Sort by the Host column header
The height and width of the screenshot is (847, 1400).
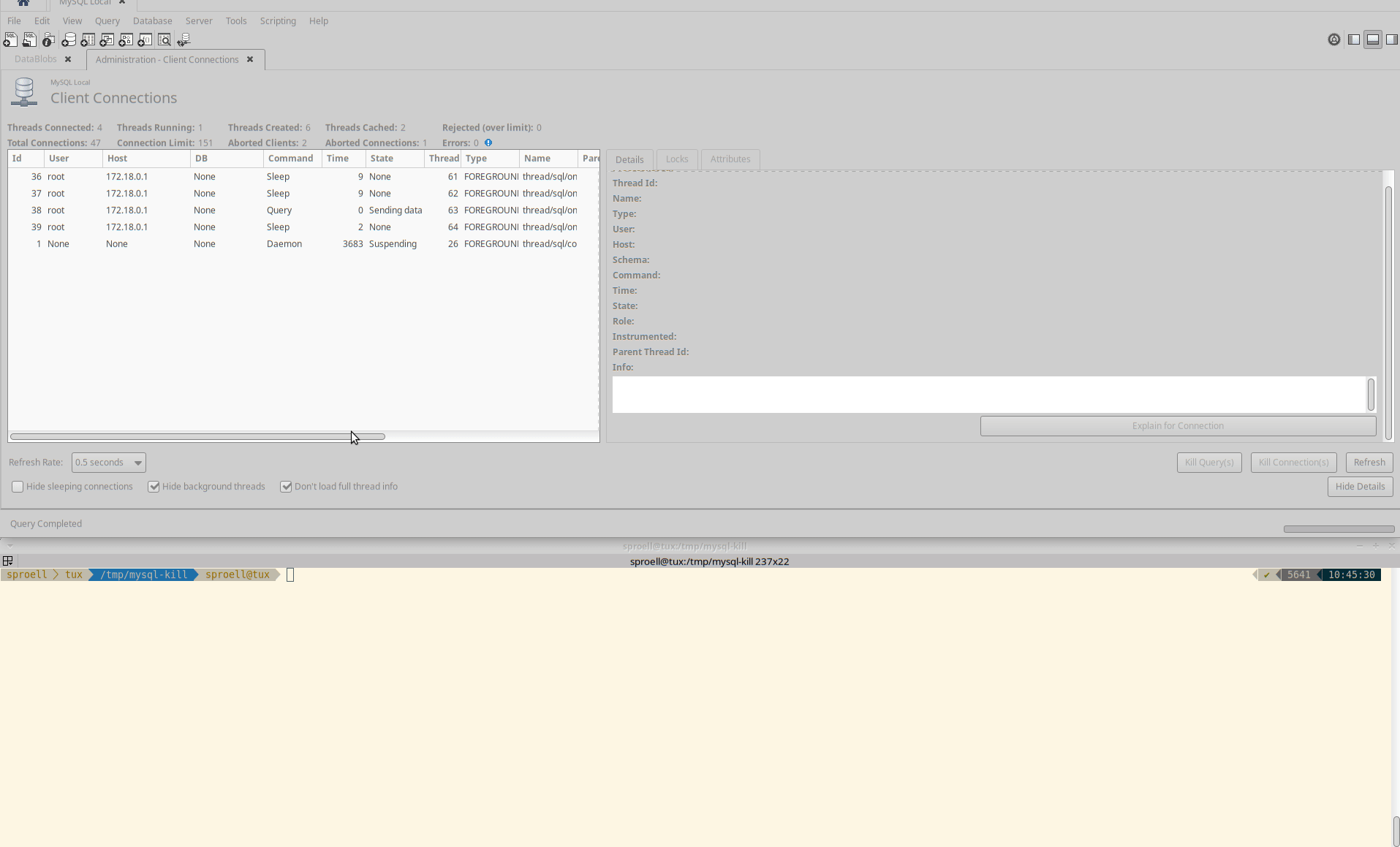click(x=146, y=159)
